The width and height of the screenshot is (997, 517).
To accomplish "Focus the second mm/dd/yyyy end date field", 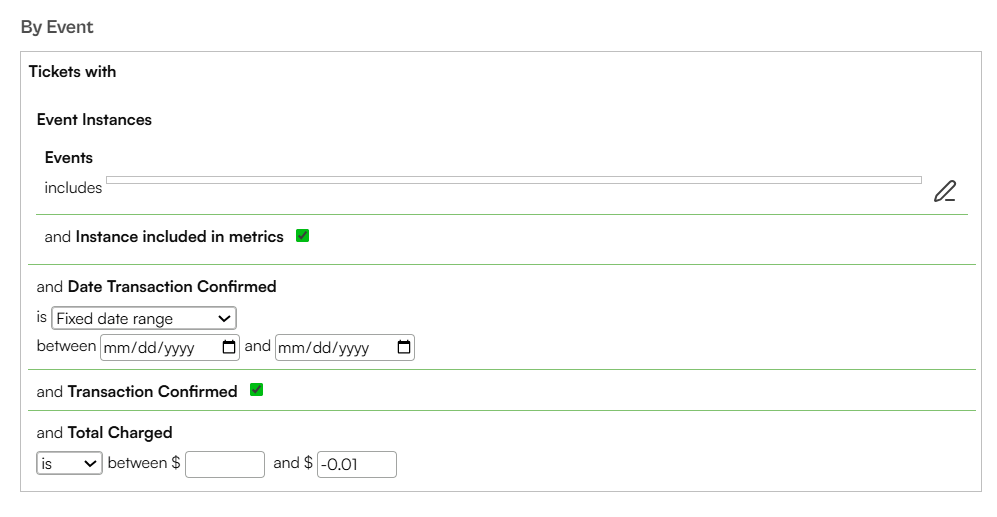I will click(345, 348).
